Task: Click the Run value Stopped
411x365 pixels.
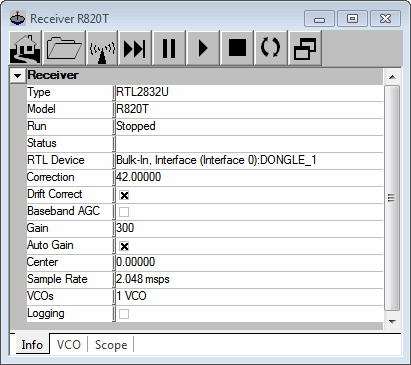Action: (249, 126)
